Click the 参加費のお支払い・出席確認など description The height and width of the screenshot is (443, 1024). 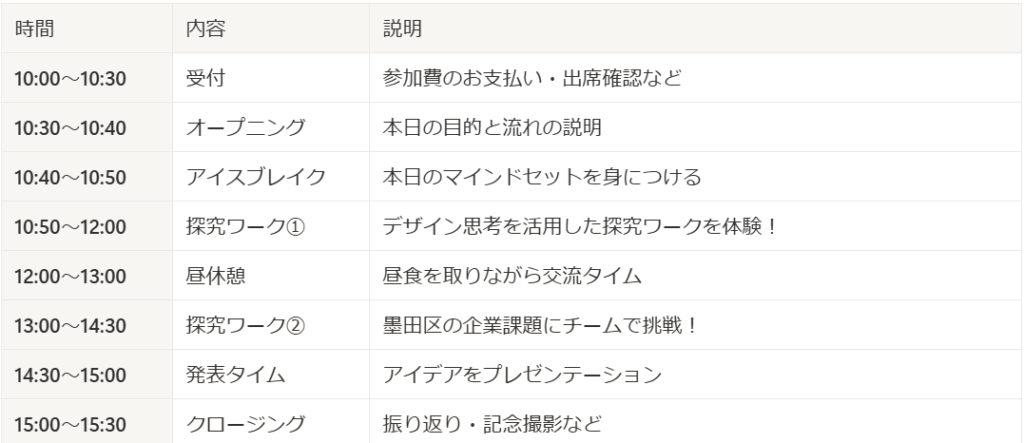coord(532,78)
